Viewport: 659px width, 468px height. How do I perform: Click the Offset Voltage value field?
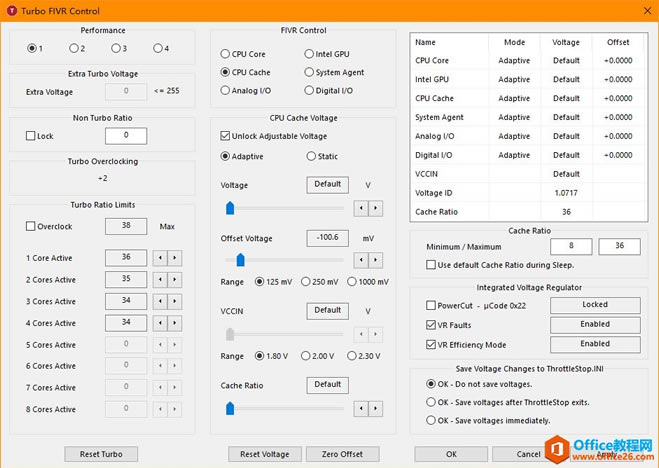tap(328, 238)
